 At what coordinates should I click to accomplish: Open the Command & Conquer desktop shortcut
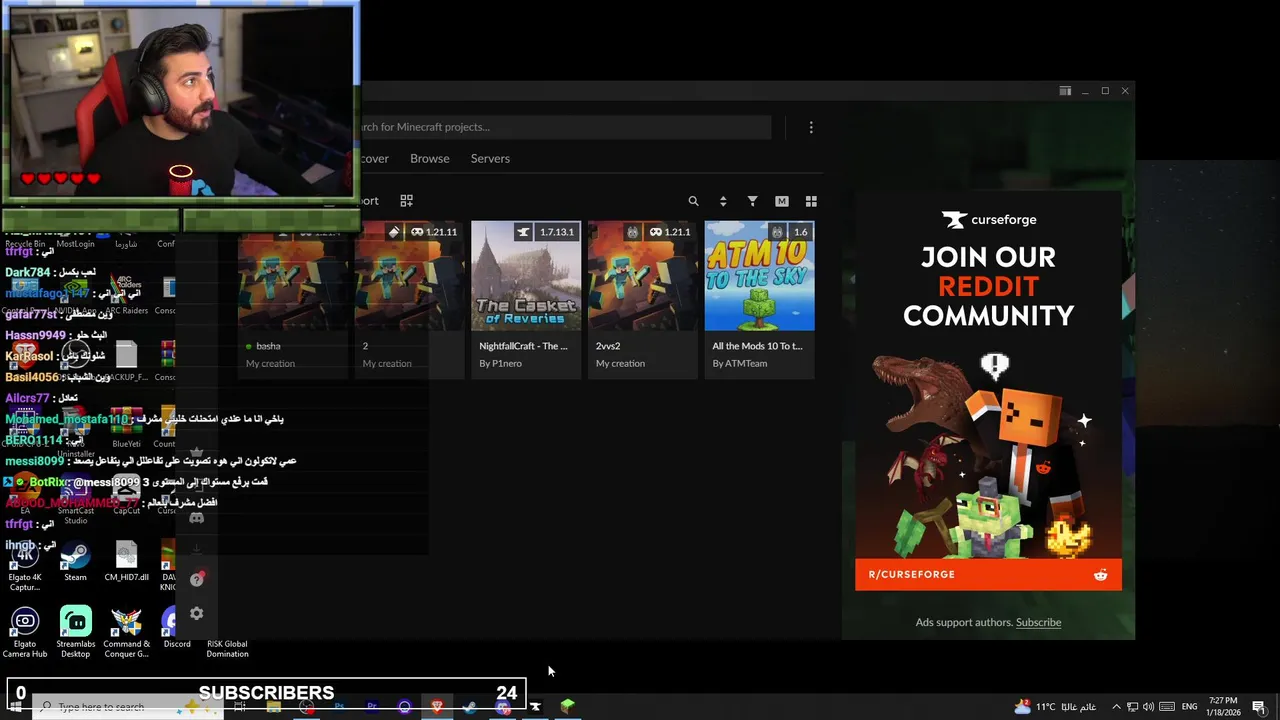coord(126,632)
